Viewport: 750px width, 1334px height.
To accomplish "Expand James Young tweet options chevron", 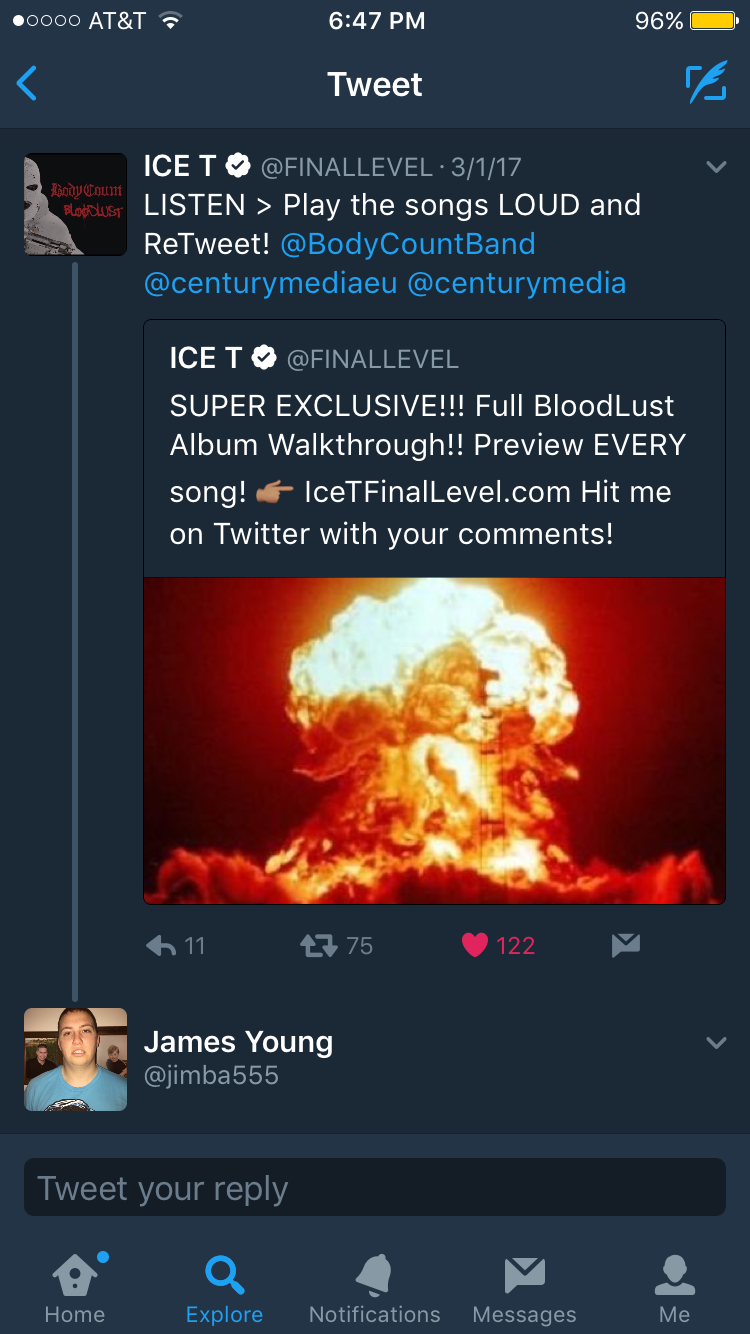I will [x=716, y=1043].
